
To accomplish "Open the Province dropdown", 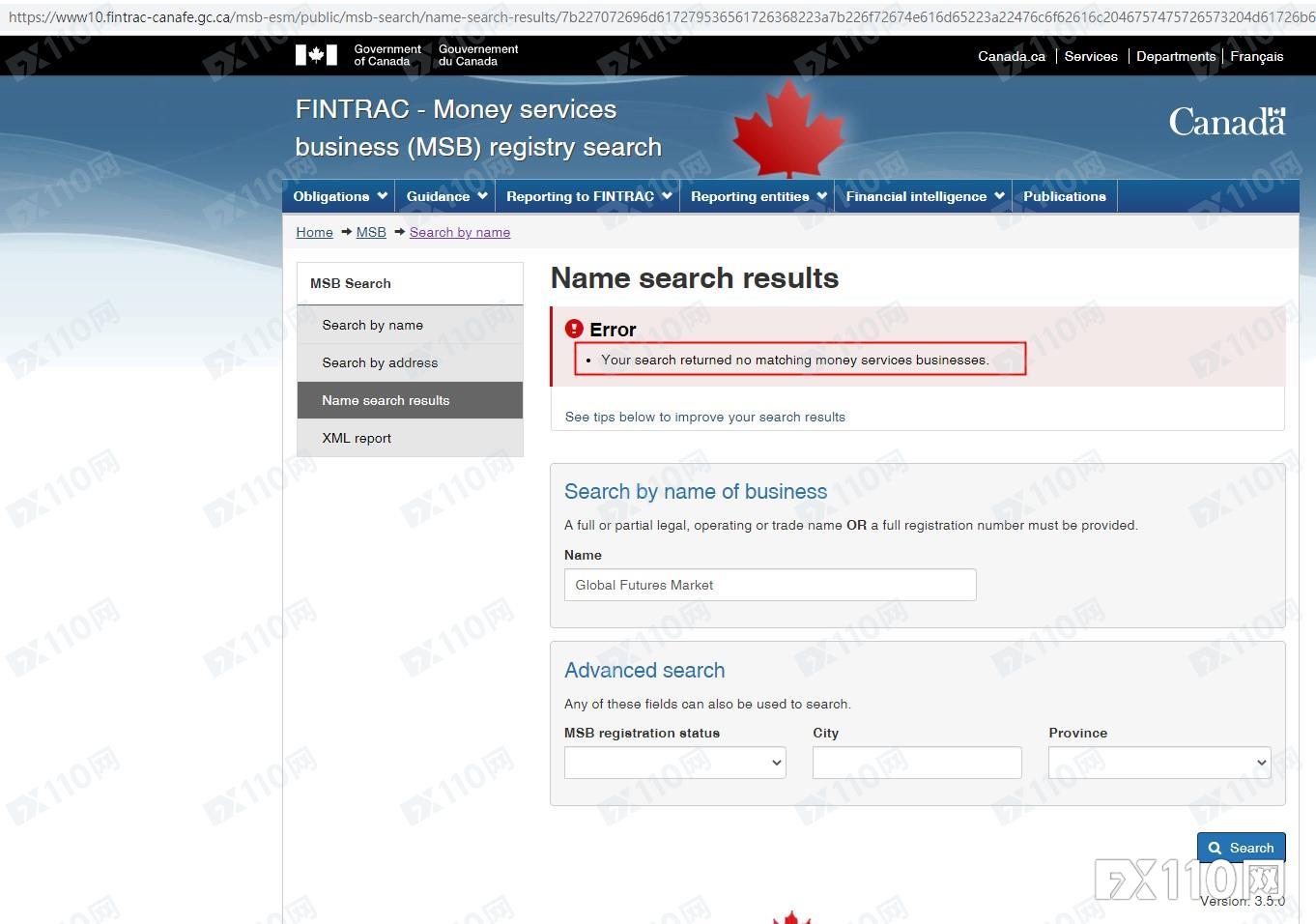I will pyautogui.click(x=1159, y=763).
